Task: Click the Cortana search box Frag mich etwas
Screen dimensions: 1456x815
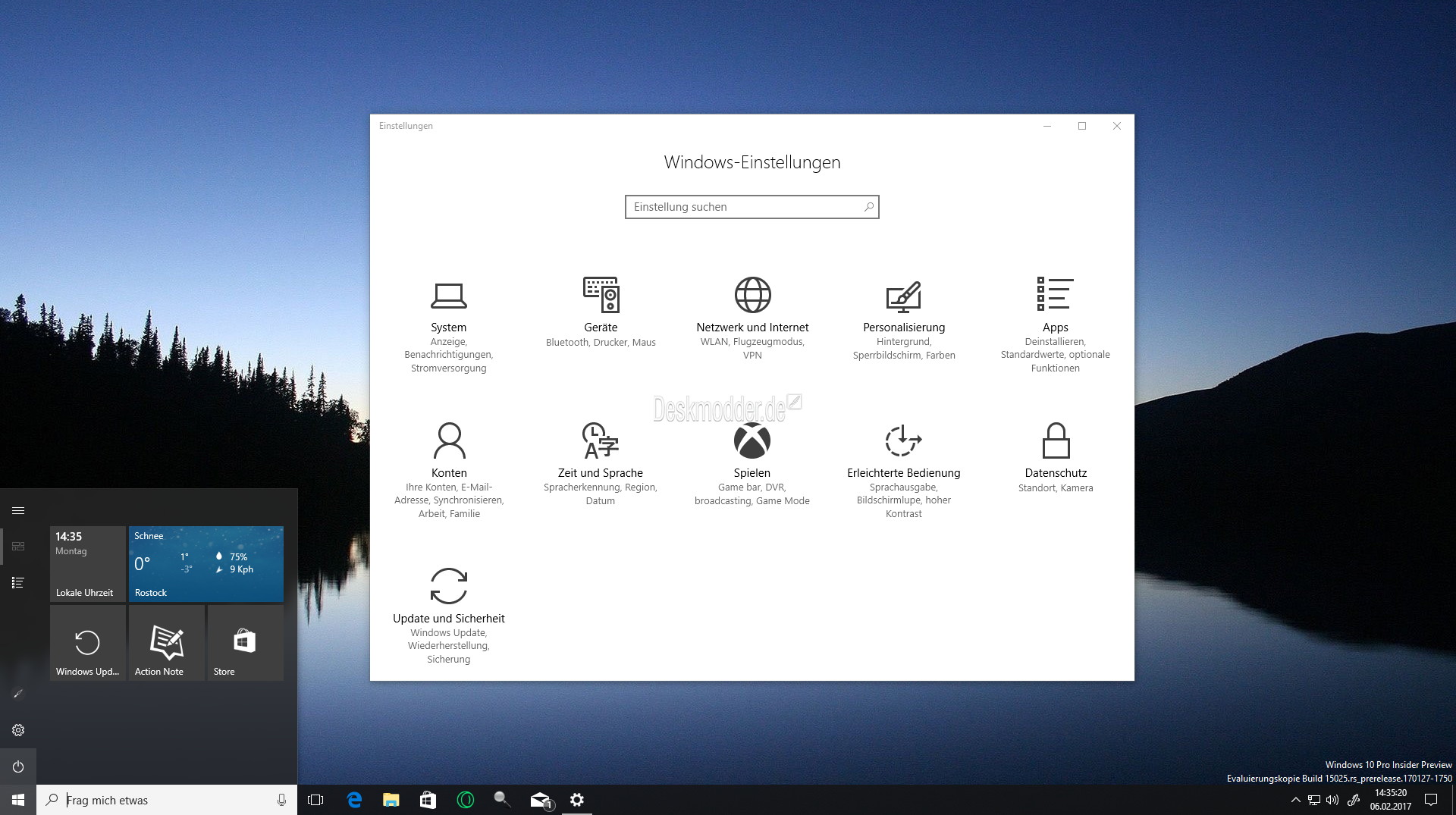Action: tap(167, 800)
